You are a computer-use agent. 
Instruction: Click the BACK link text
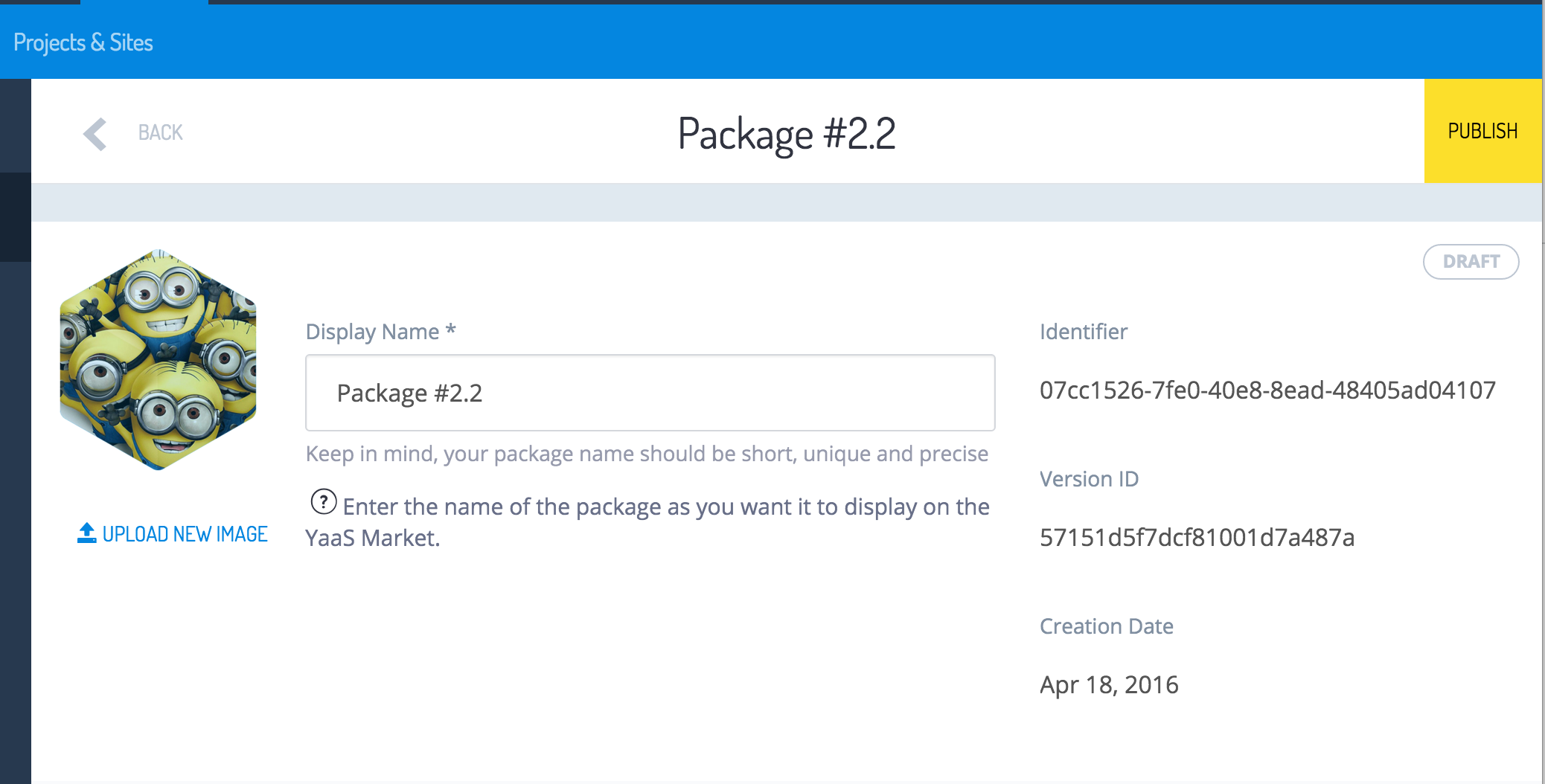click(160, 132)
